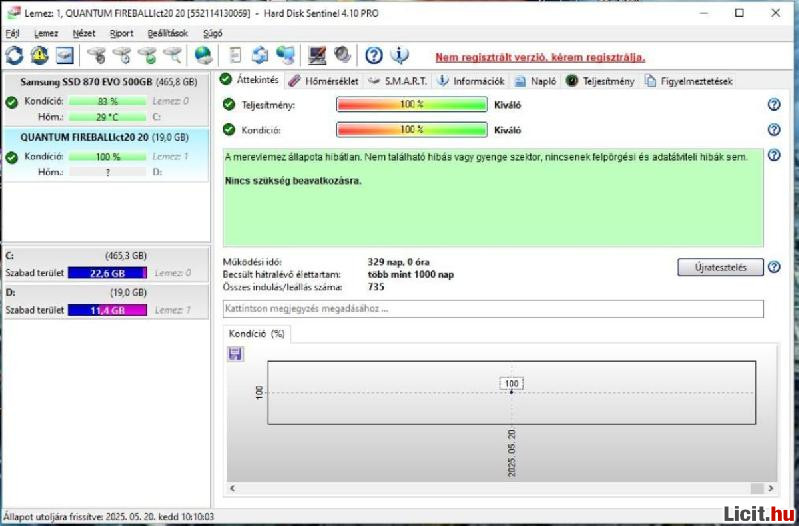Click the status bar 'Állapot utoljára frissítve' text

[109, 516]
